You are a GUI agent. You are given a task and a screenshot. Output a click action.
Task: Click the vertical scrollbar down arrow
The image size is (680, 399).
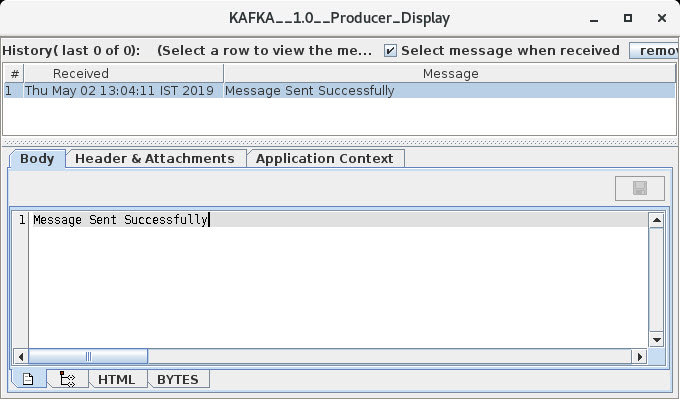point(657,340)
